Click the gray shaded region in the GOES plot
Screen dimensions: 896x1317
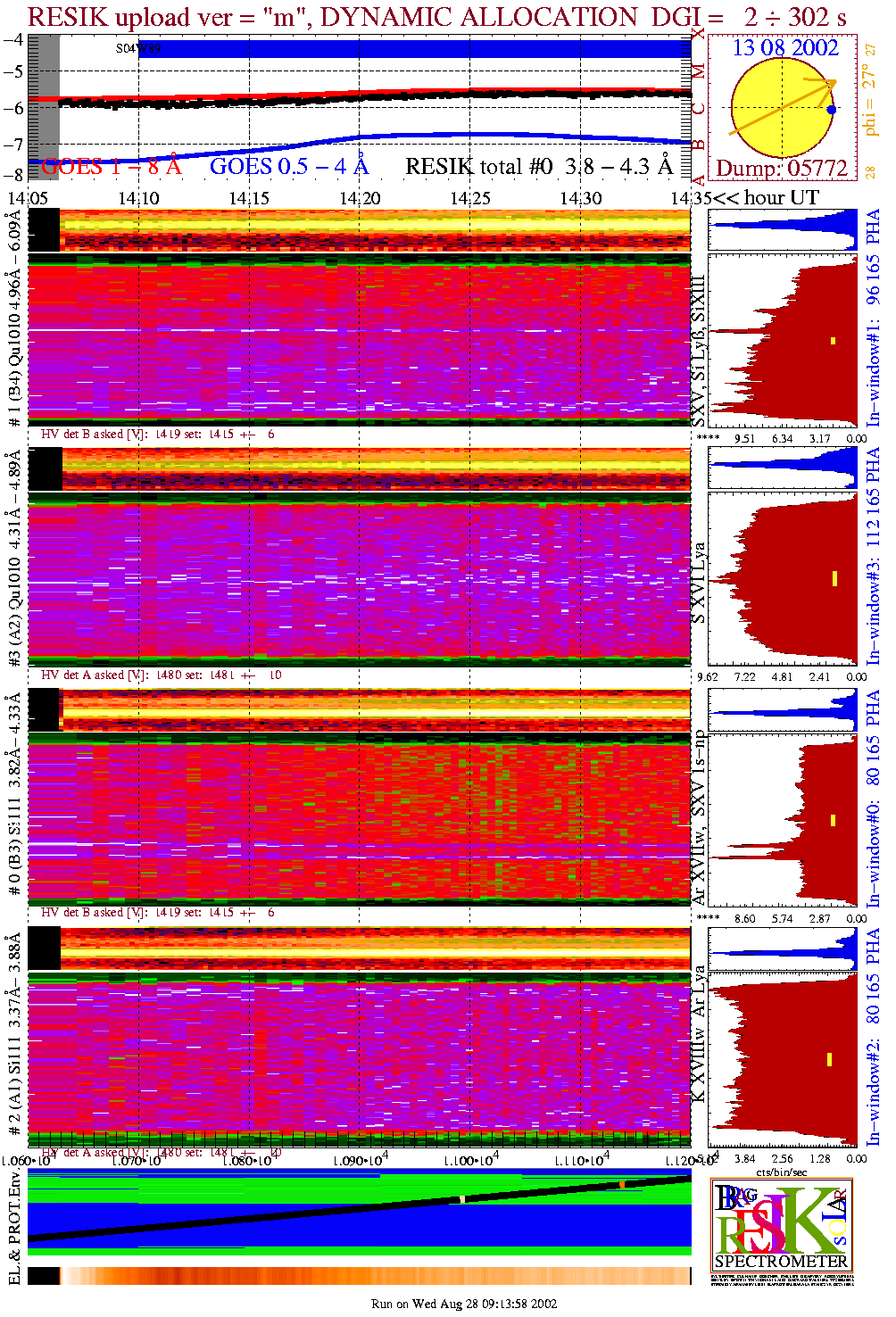click(45, 107)
